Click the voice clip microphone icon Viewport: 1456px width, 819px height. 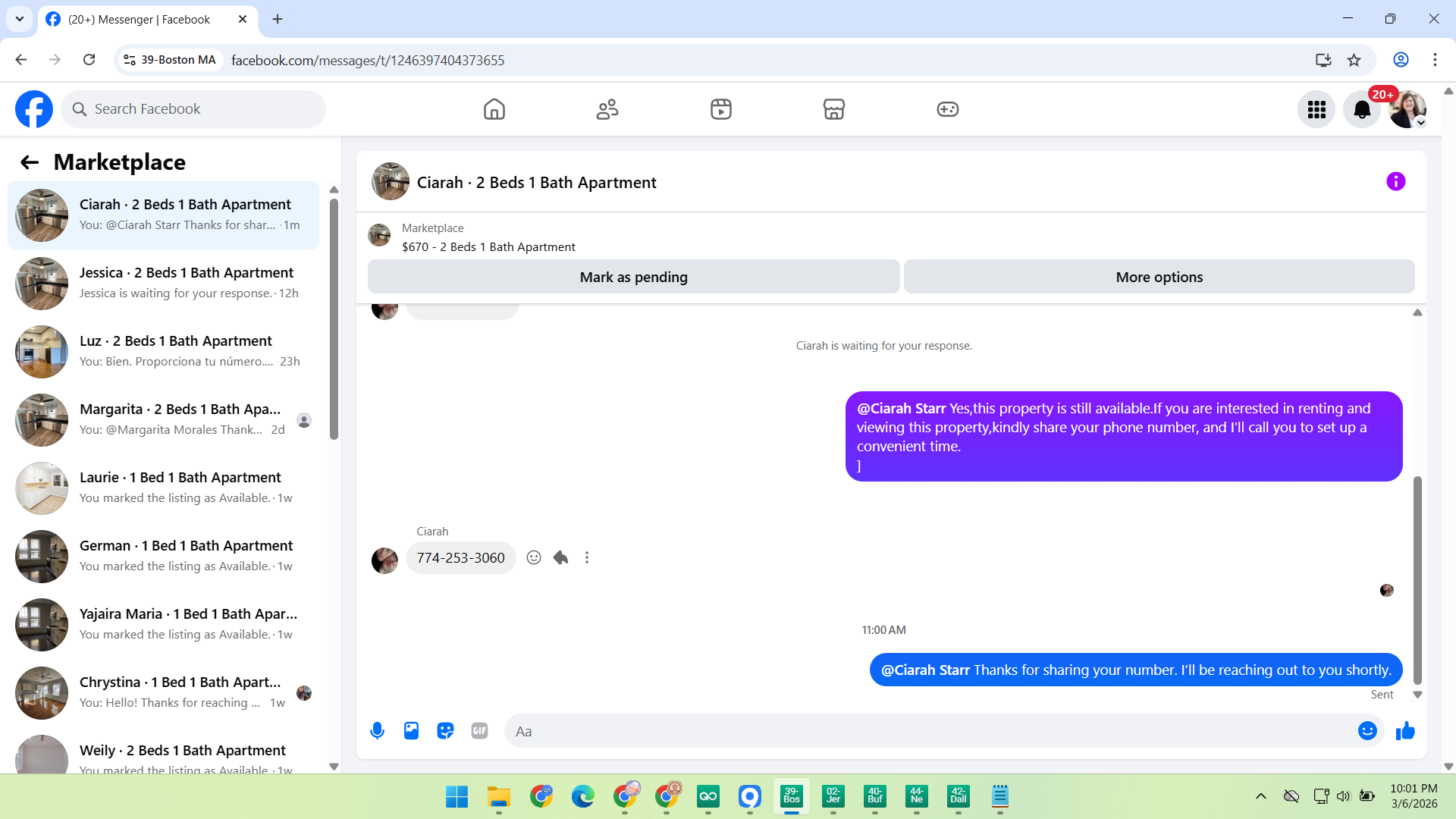[377, 731]
